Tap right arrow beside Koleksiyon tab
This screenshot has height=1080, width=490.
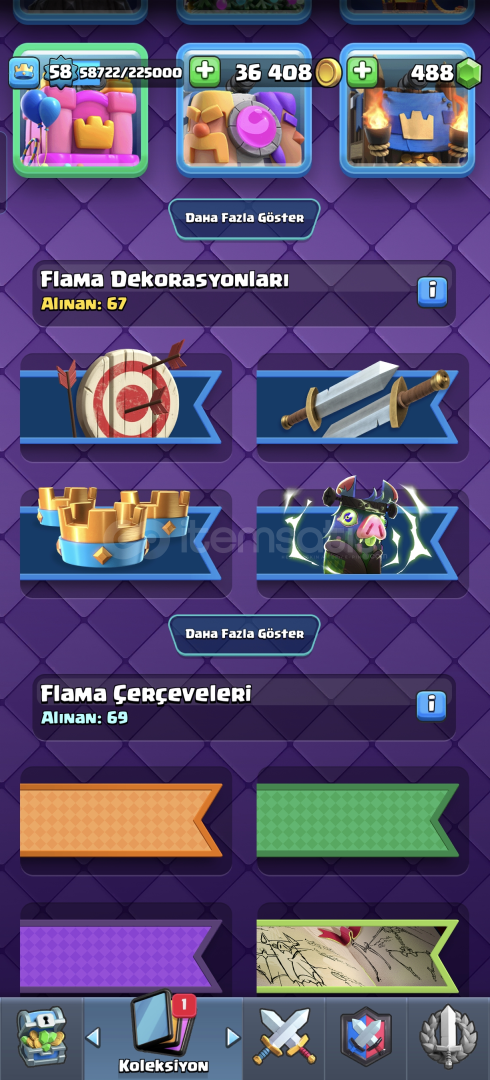(234, 1037)
